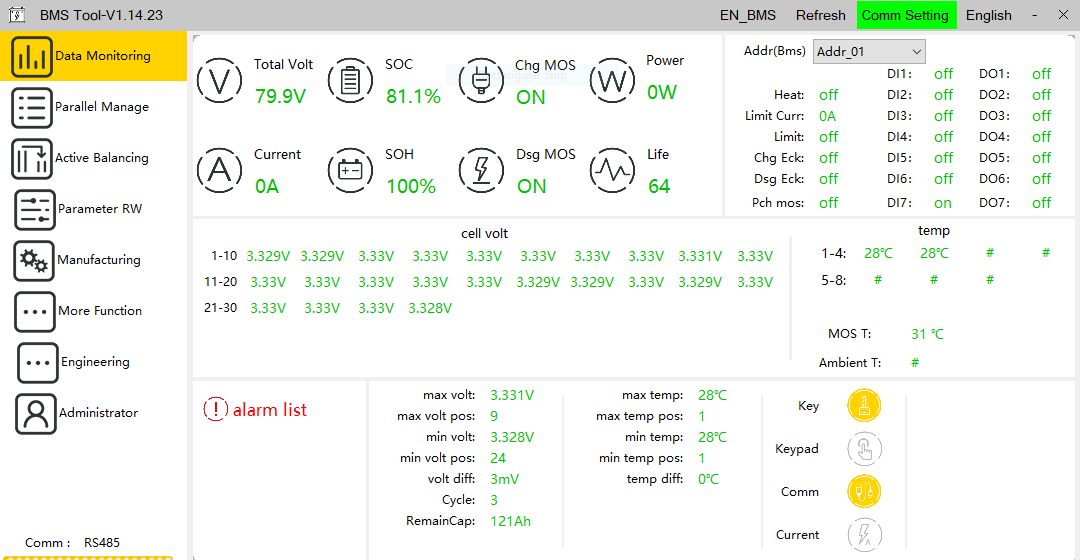The height and width of the screenshot is (560, 1080).
Task: Select the Parameter RW sliders icon
Action: tap(34, 209)
